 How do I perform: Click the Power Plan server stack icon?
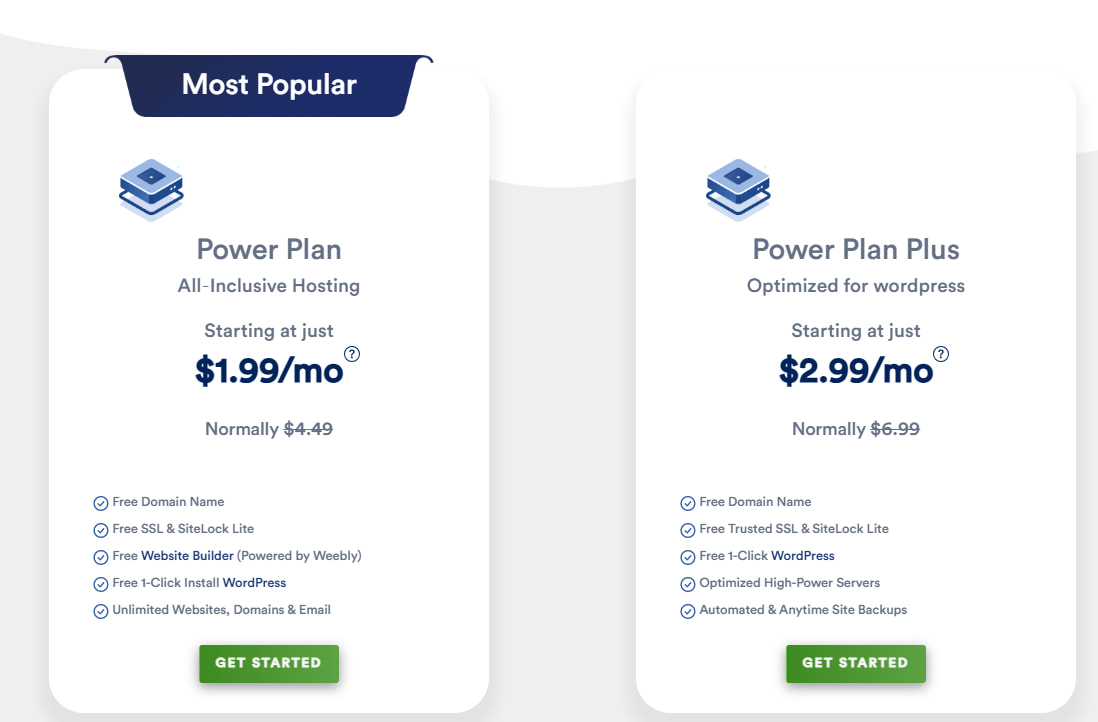click(151, 189)
